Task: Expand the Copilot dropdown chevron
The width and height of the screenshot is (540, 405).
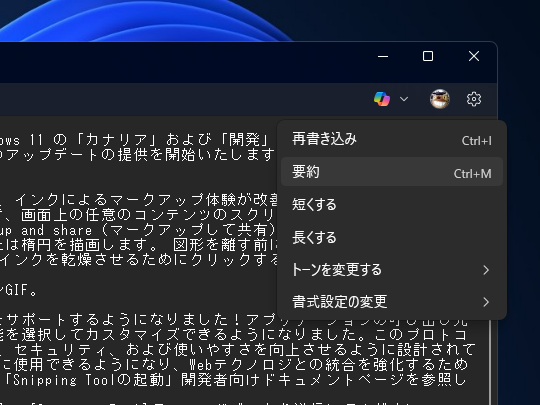Action: 404,99
